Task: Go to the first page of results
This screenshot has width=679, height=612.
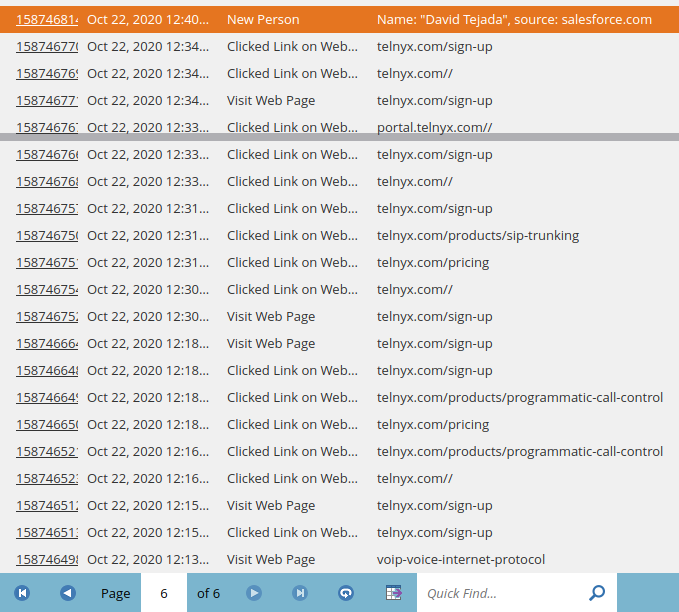Action: point(22,593)
